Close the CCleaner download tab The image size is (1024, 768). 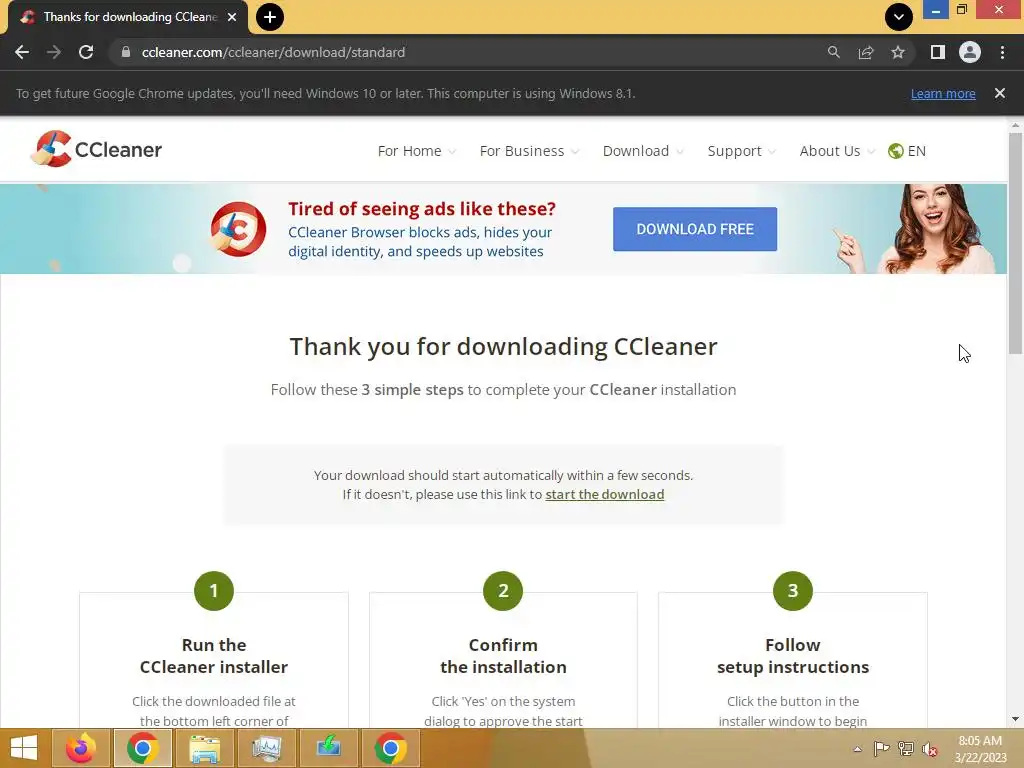[232, 17]
